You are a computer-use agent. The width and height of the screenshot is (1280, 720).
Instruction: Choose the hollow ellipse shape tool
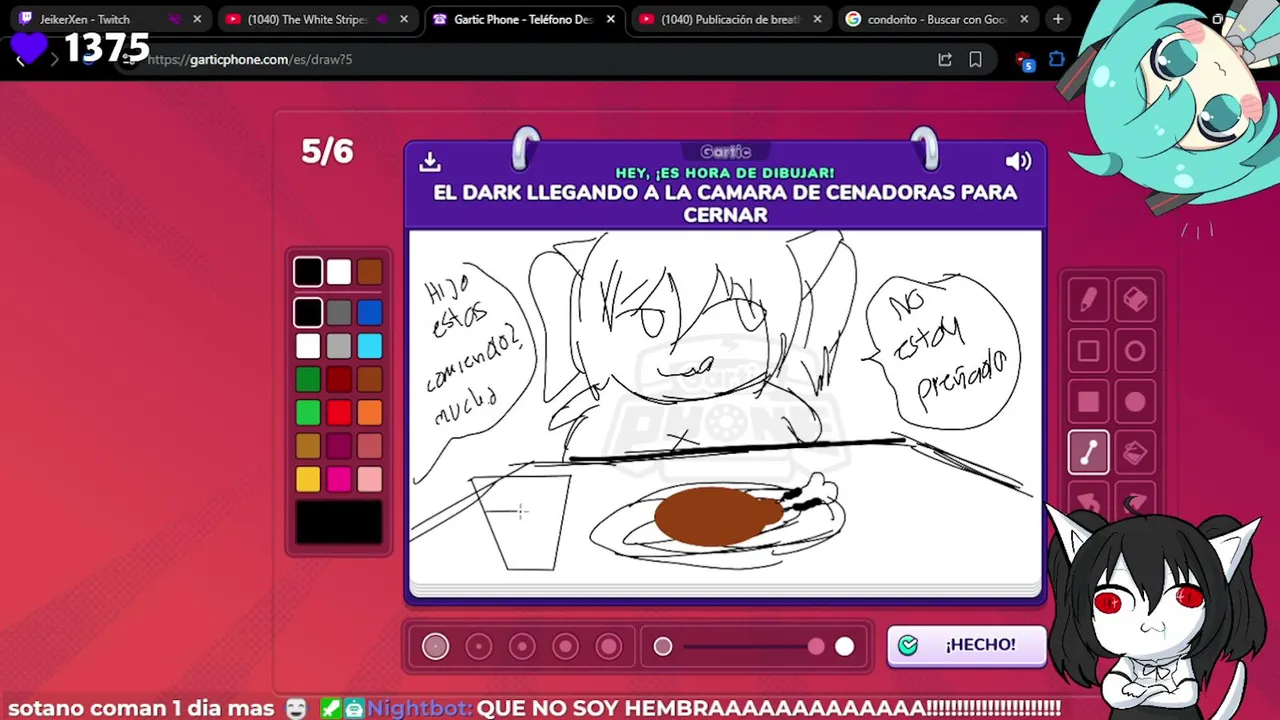[x=1135, y=351]
